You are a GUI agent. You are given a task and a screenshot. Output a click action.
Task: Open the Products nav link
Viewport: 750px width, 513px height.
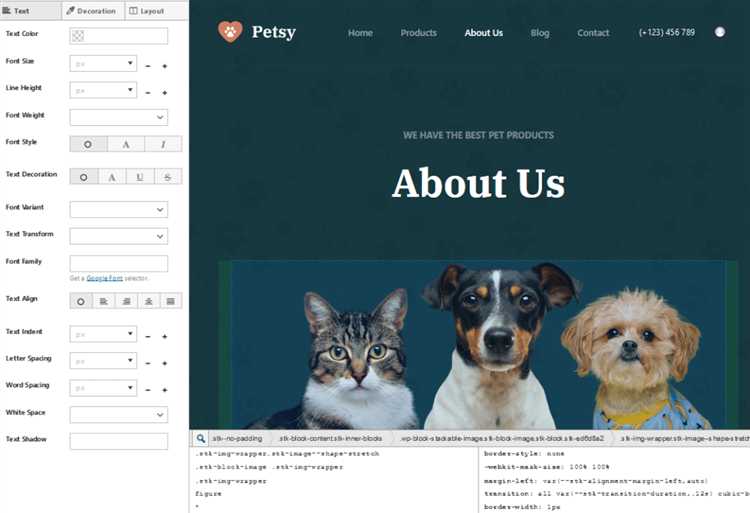pos(419,33)
